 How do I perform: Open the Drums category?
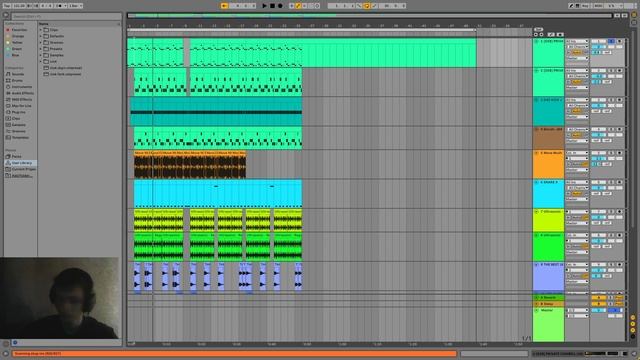(x=17, y=80)
